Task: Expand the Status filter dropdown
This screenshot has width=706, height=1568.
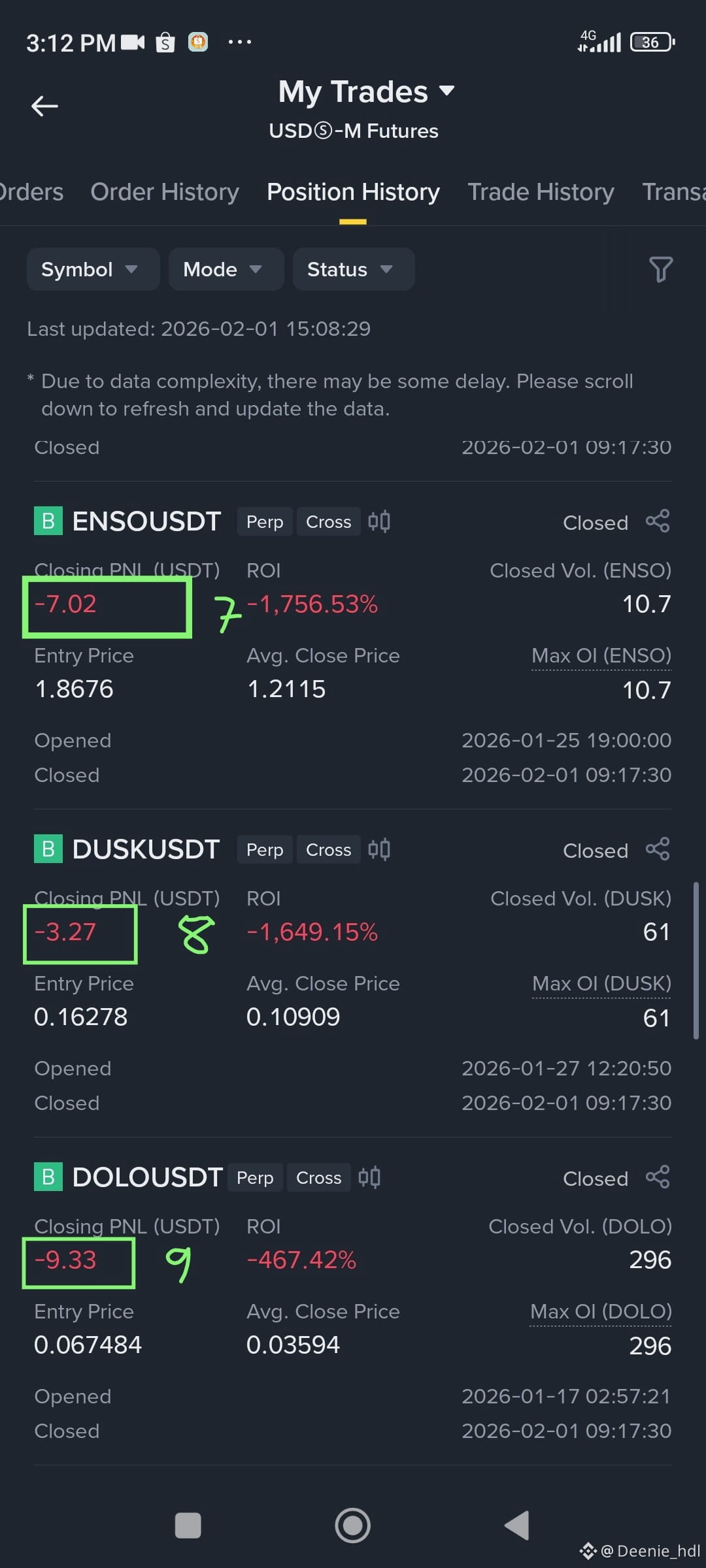Action: click(353, 269)
